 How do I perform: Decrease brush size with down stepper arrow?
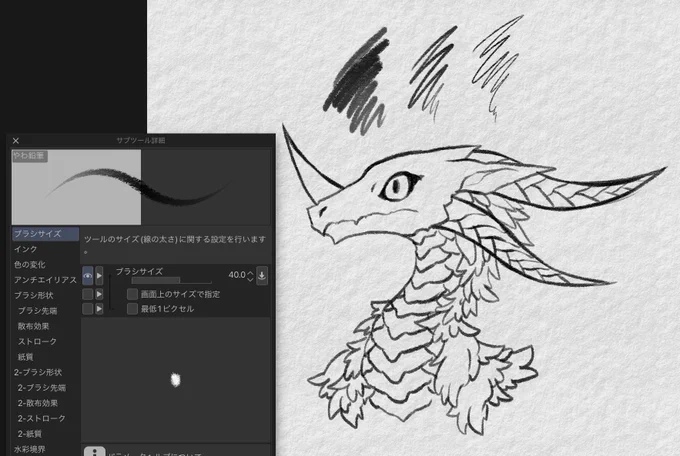[250, 279]
